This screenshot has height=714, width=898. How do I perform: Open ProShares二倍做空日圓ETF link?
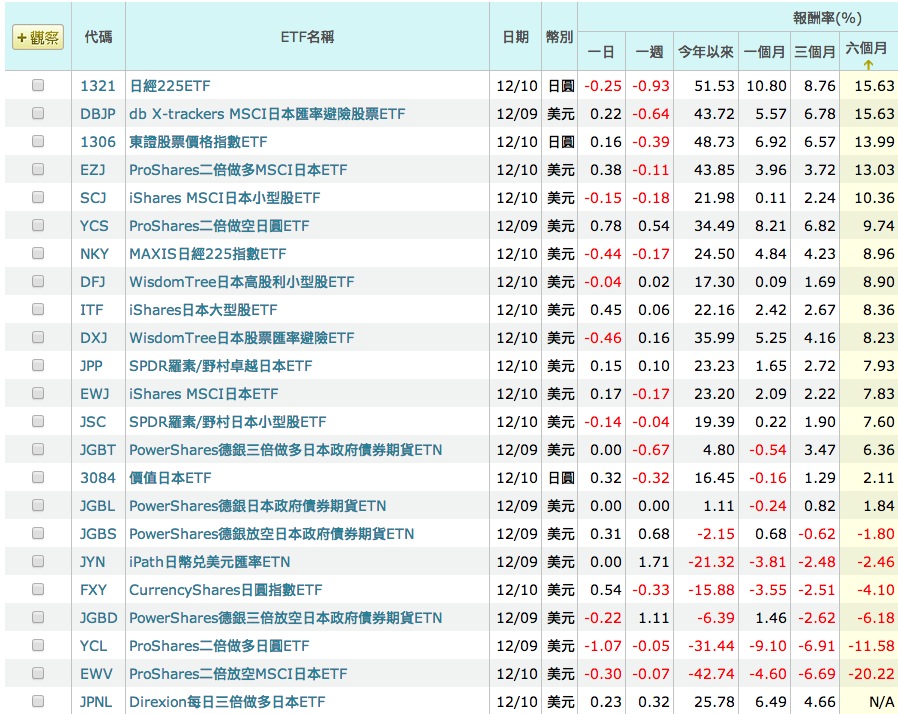click(219, 226)
